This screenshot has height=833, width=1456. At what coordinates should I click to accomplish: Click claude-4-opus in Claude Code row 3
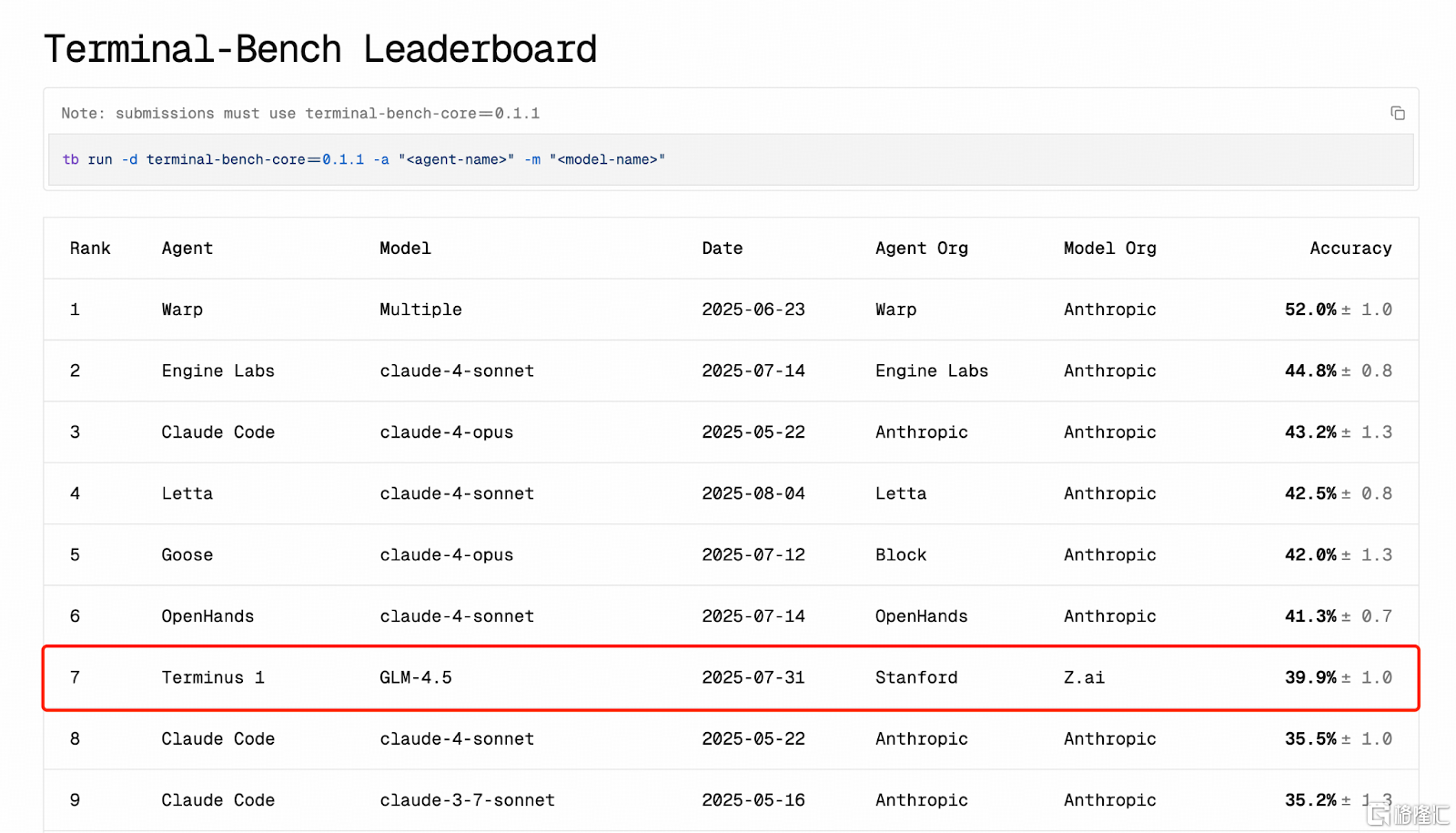(x=447, y=432)
